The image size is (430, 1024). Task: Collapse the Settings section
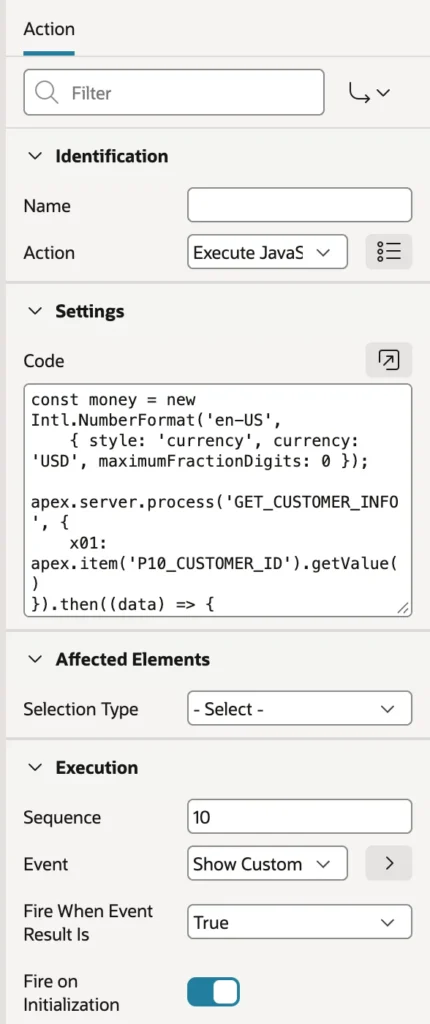[35, 311]
